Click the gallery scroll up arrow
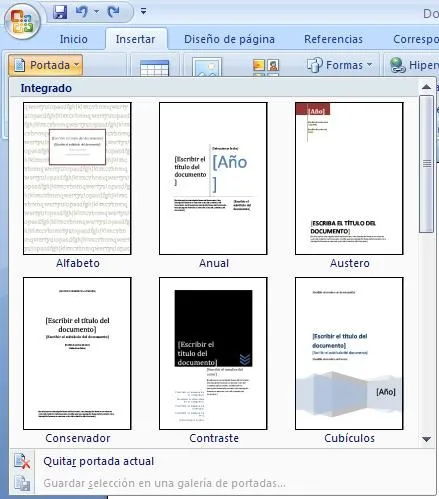This screenshot has height=499, width=439. coord(426,87)
